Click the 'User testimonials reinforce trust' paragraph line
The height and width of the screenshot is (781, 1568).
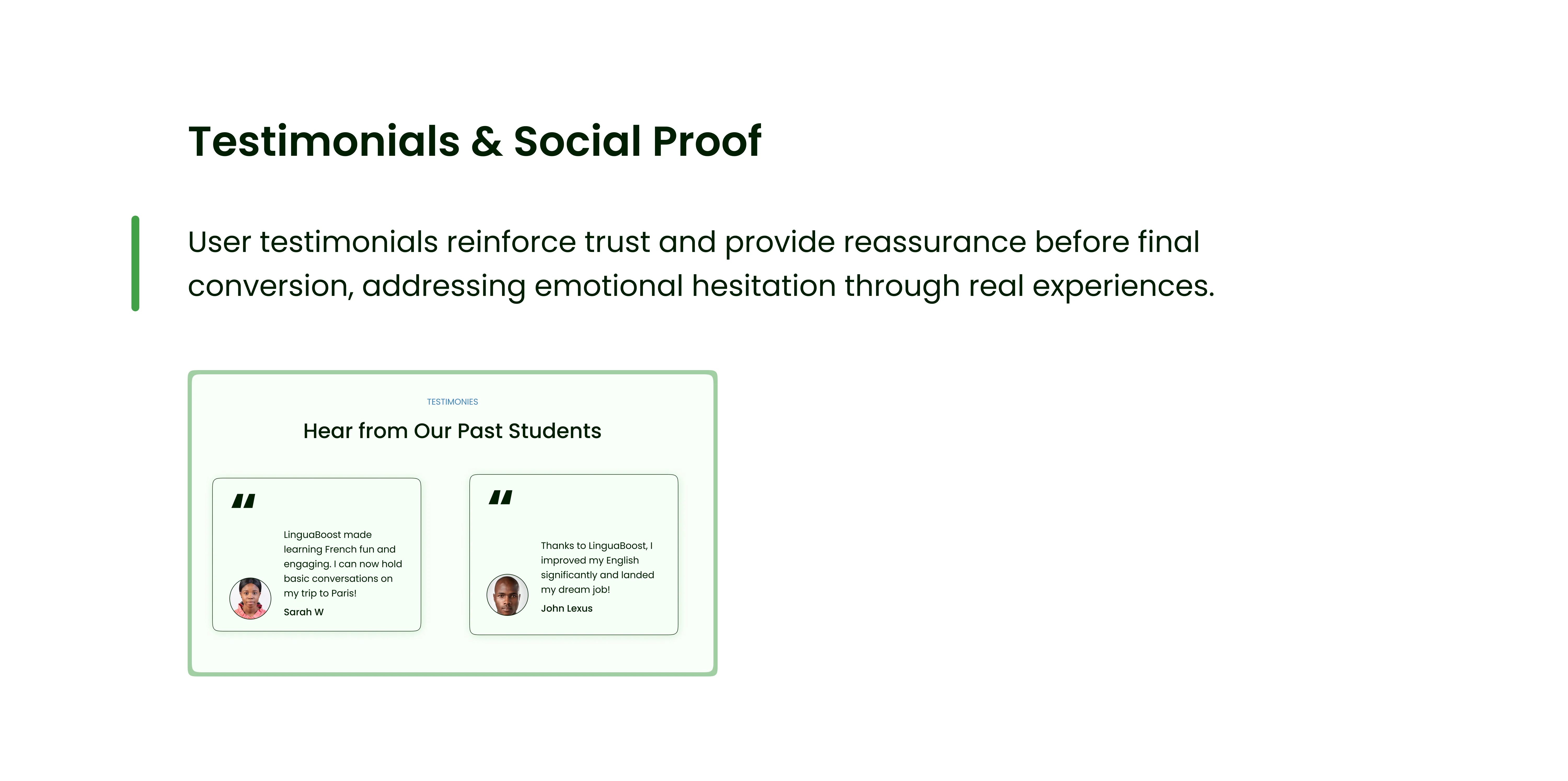pos(693,242)
